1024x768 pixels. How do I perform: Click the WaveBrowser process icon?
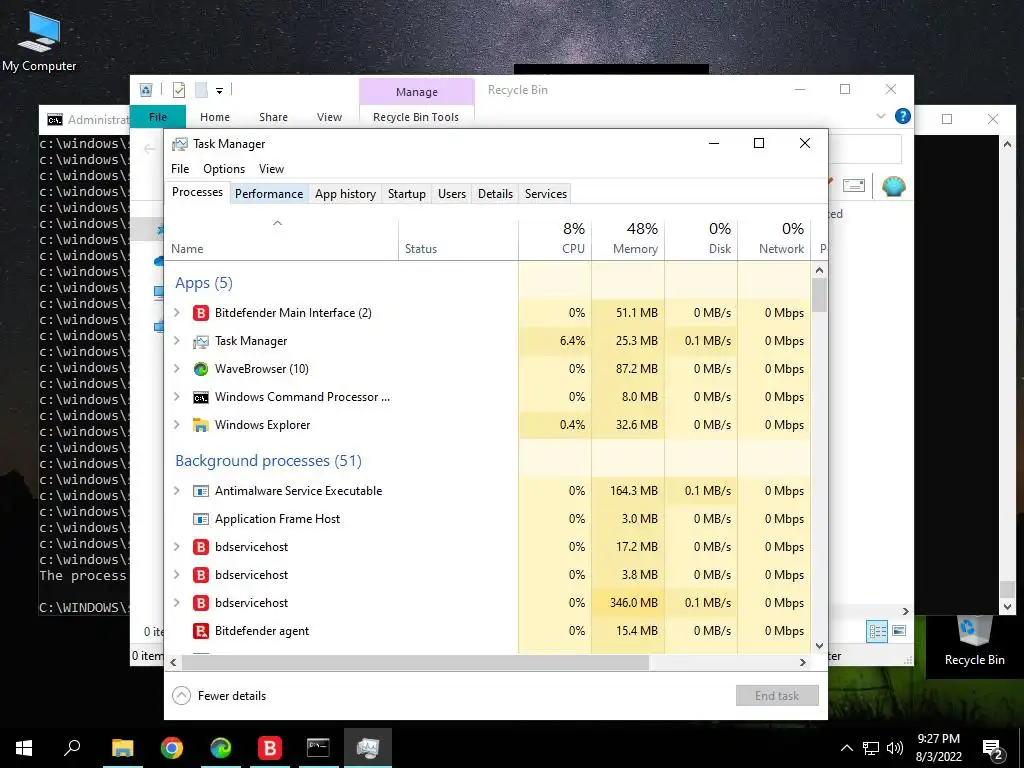200,369
